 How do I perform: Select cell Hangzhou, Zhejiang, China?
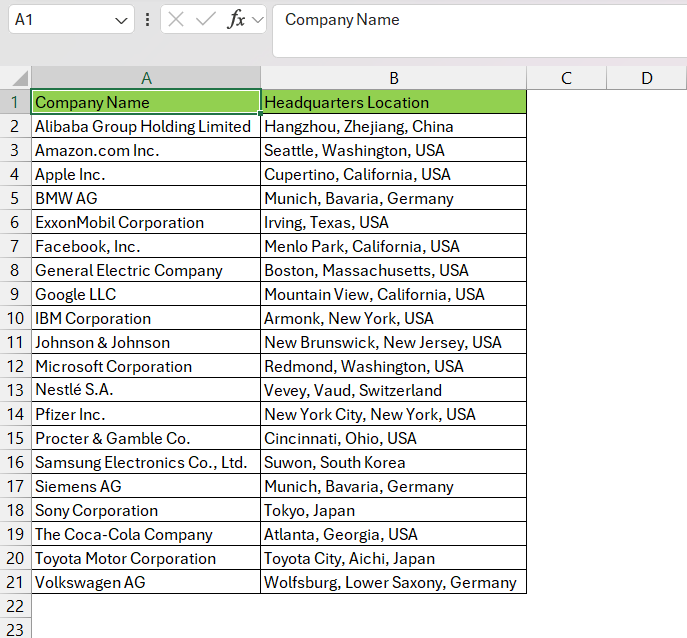pyautogui.click(x=393, y=126)
